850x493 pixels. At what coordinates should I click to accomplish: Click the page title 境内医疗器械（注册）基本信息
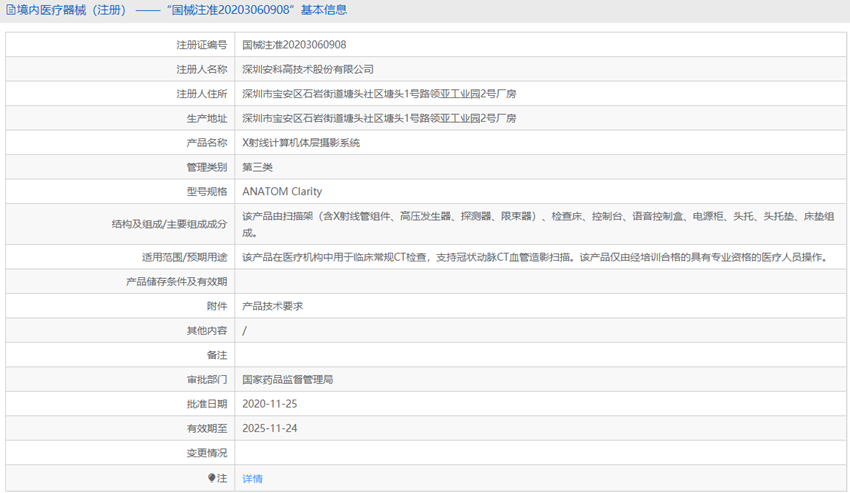(x=182, y=10)
